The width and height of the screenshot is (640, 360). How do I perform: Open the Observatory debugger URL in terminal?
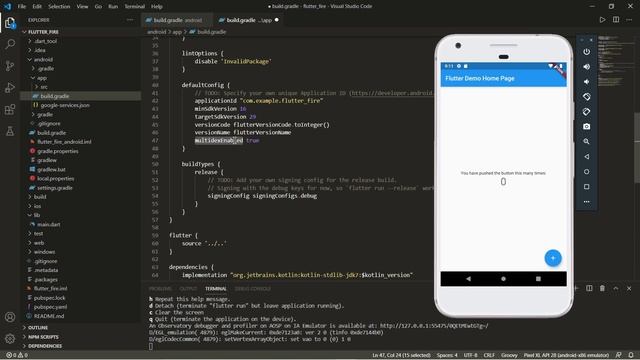click(x=434, y=326)
